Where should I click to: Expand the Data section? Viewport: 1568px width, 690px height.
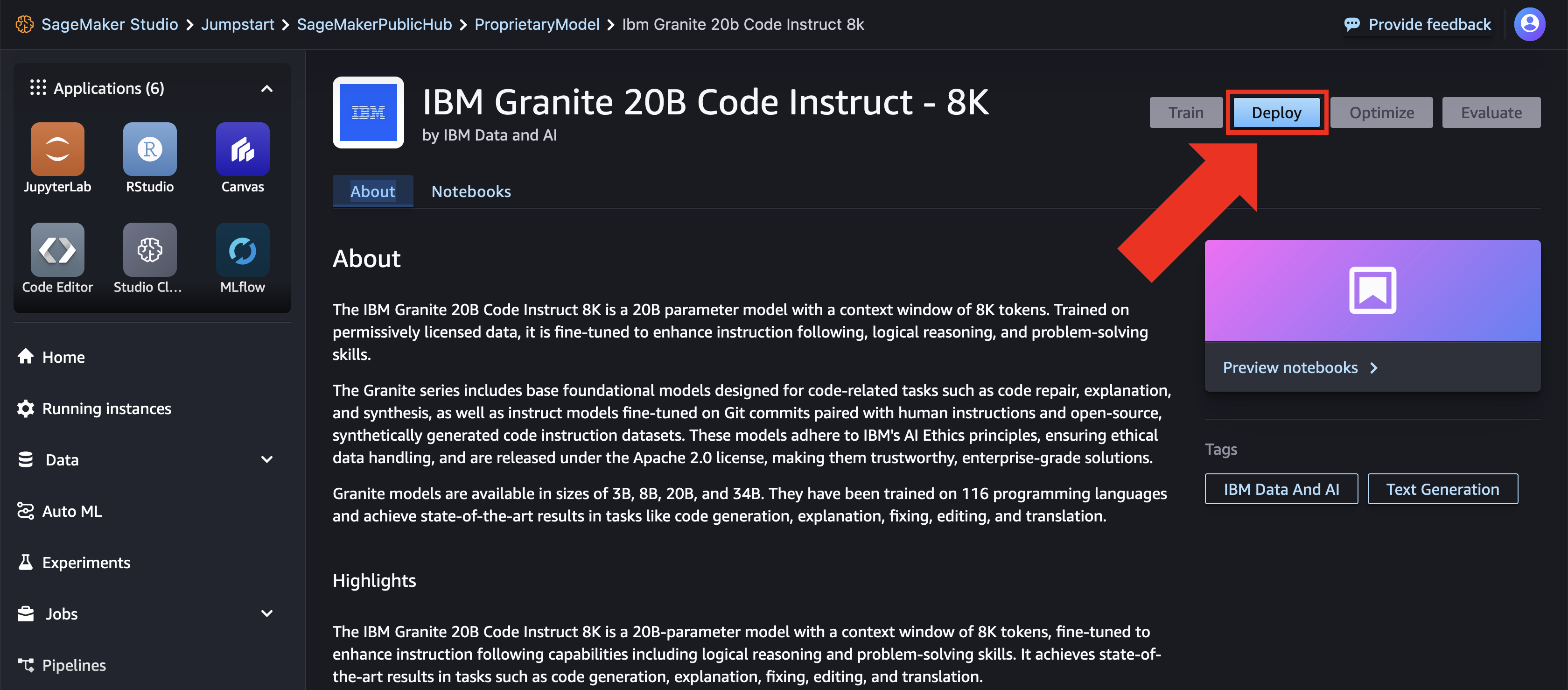click(266, 459)
